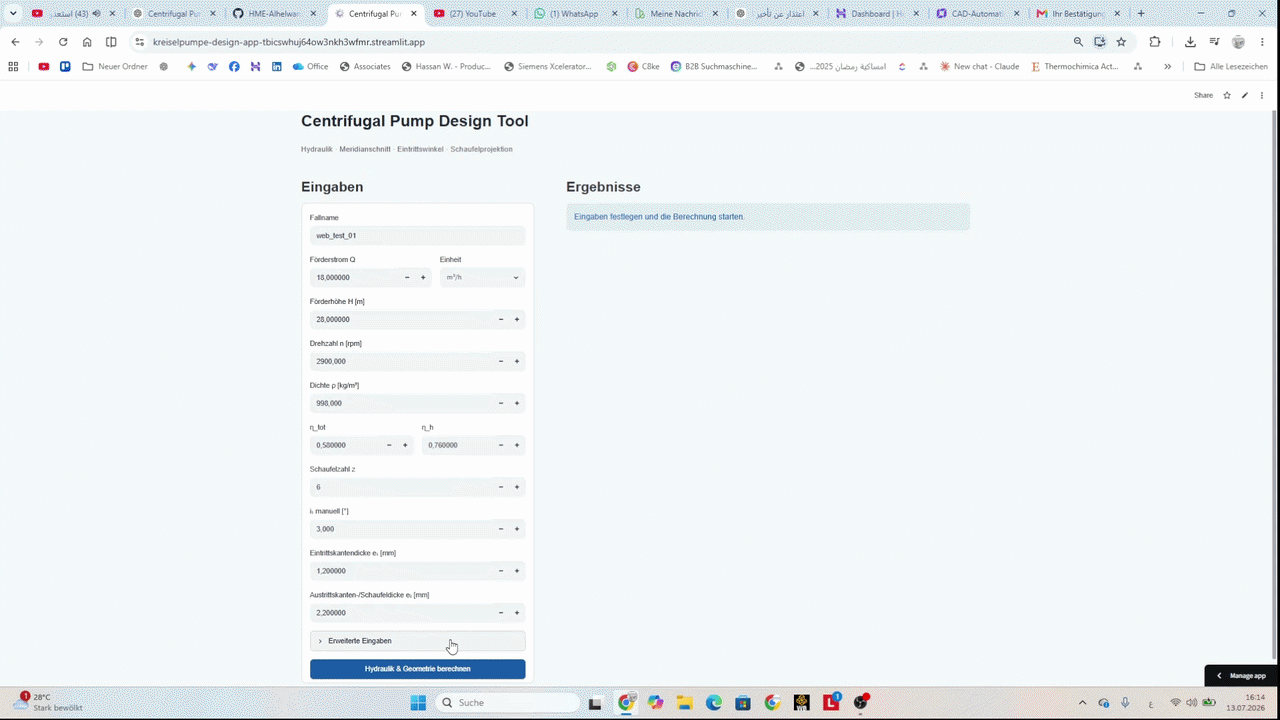The width and height of the screenshot is (1280, 720).
Task: Click the Streamlit favorite star icon
Action: point(1227,95)
